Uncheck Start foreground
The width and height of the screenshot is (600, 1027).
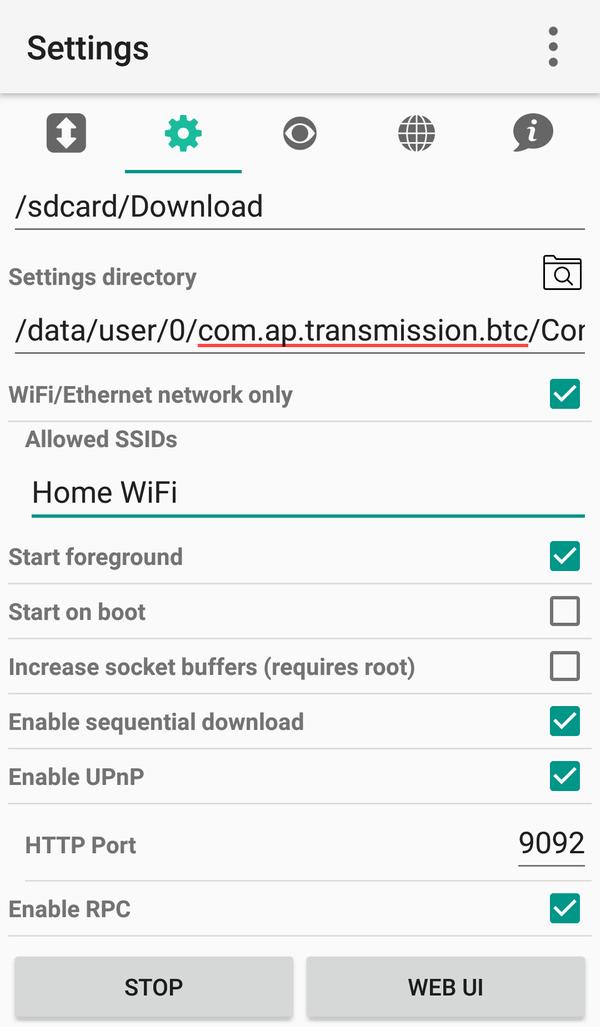[564, 556]
